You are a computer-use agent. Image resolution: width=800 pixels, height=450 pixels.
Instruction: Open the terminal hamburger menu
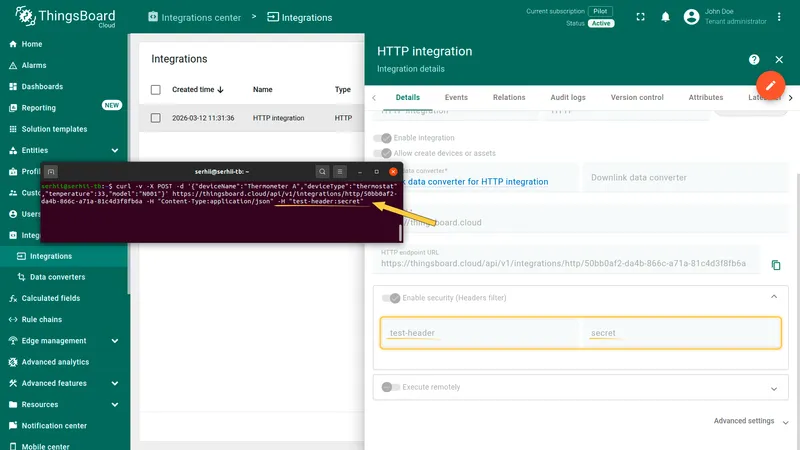340,172
